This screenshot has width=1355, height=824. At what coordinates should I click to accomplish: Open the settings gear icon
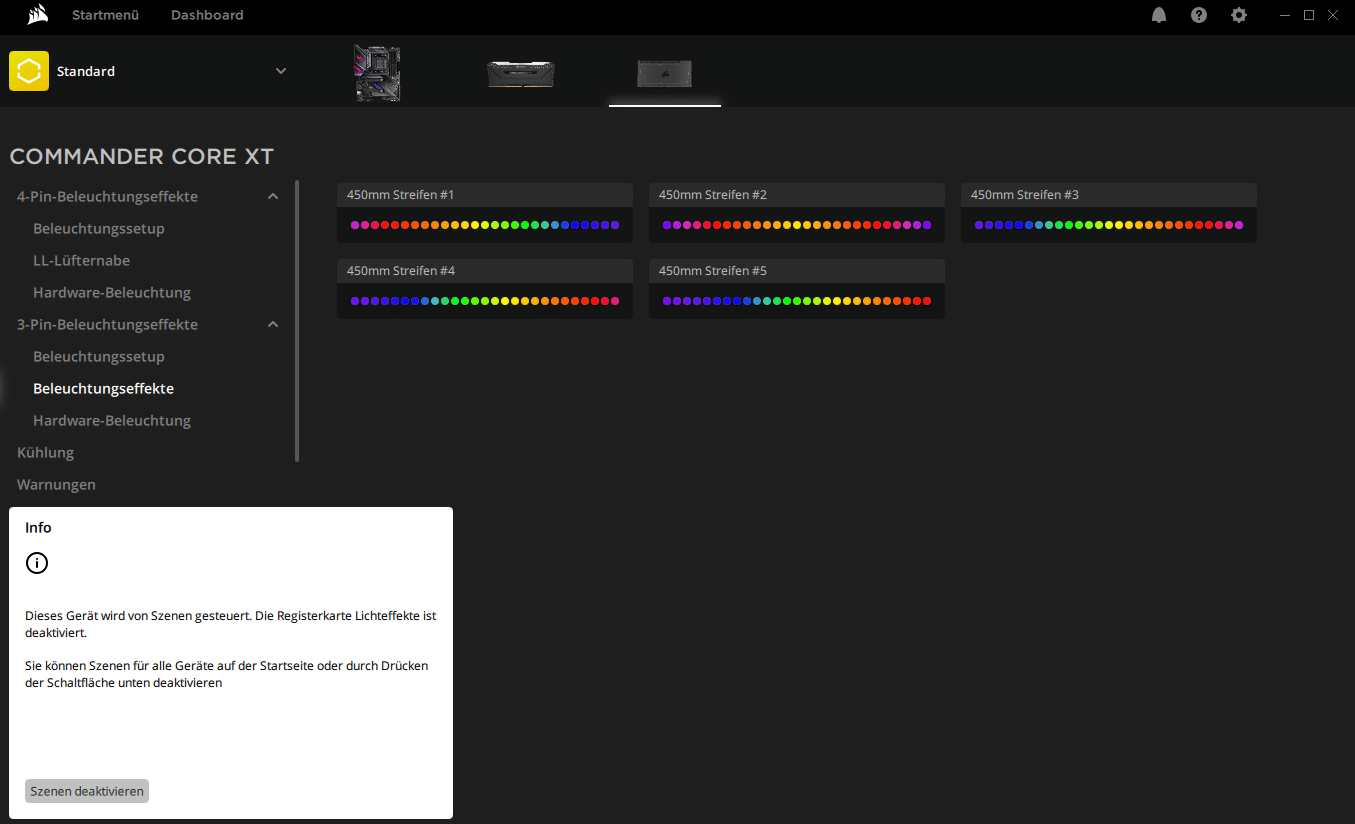coord(1239,15)
